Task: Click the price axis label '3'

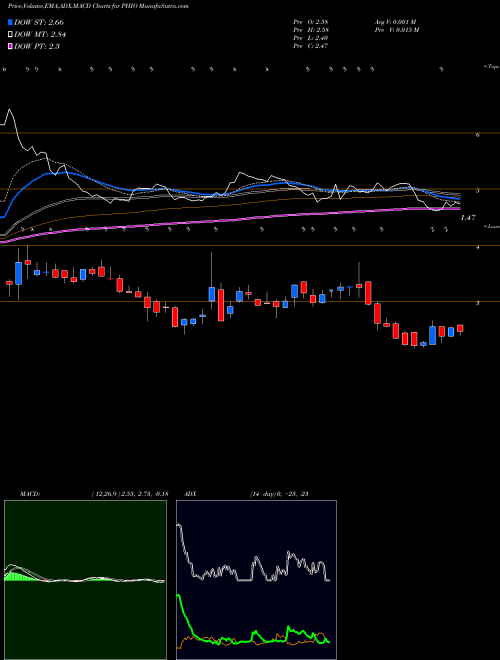Action: pos(477,303)
